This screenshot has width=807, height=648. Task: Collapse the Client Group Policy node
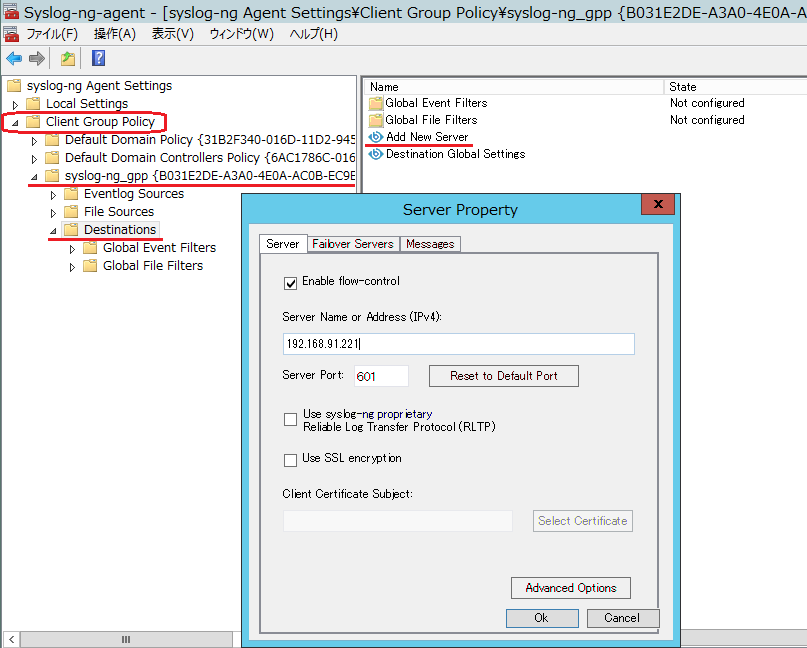15,122
